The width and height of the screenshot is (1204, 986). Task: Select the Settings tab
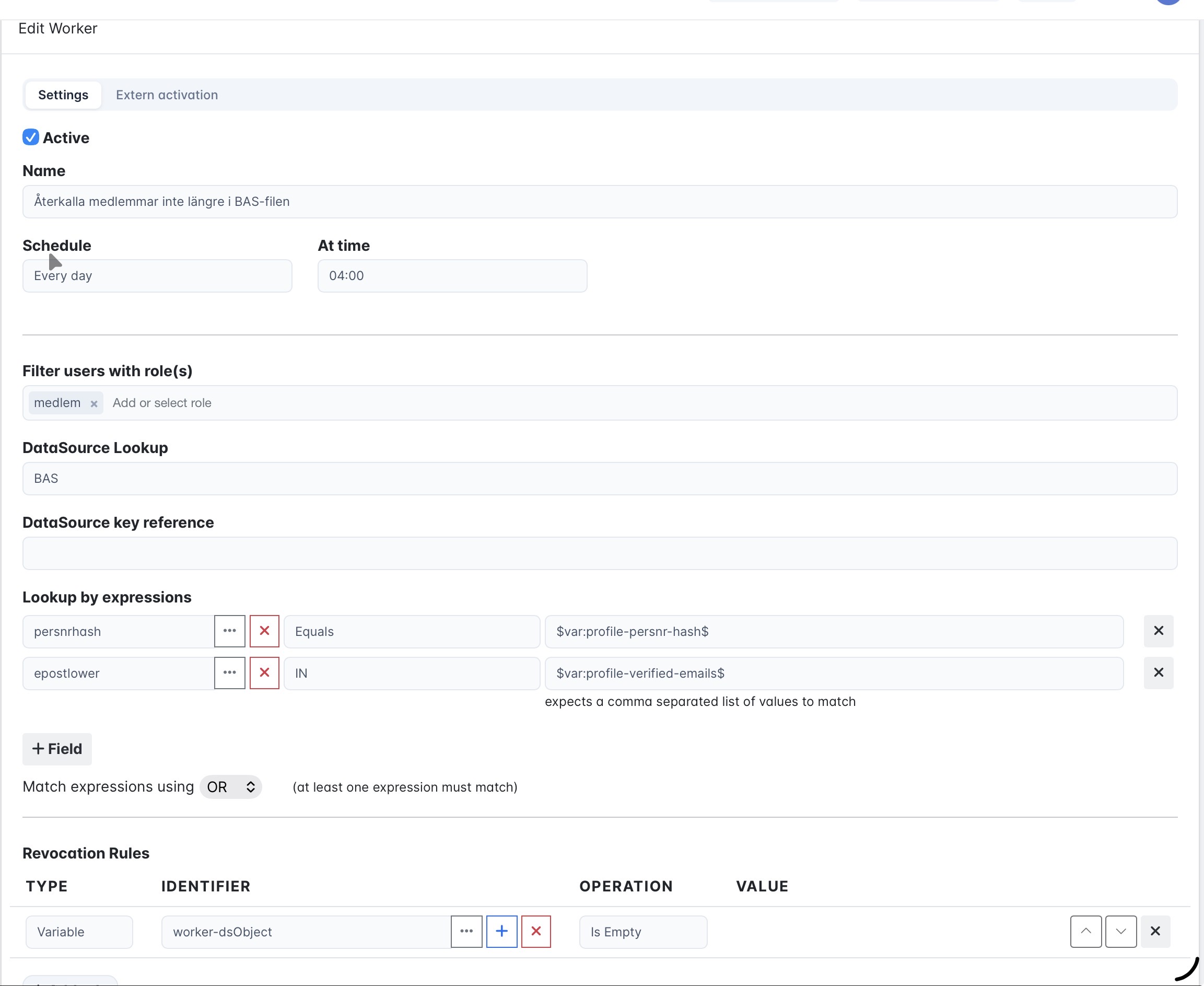pos(63,95)
